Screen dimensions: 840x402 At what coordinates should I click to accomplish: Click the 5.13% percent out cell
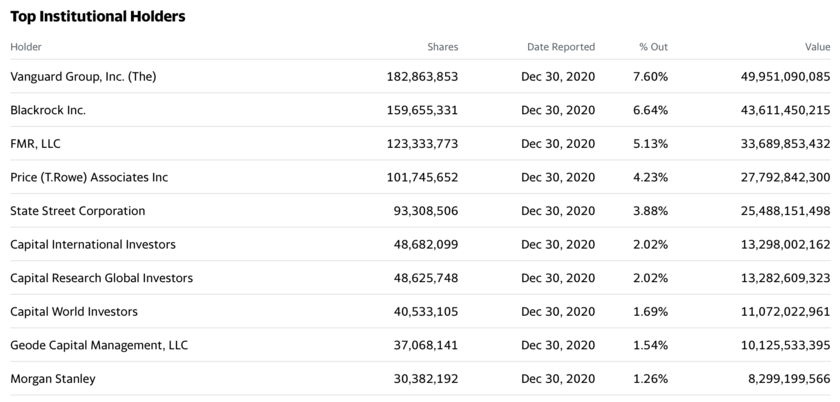click(650, 144)
